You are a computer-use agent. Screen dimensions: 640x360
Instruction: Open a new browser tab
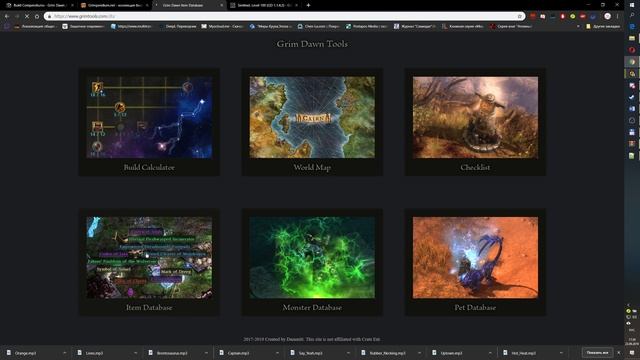point(308,5)
